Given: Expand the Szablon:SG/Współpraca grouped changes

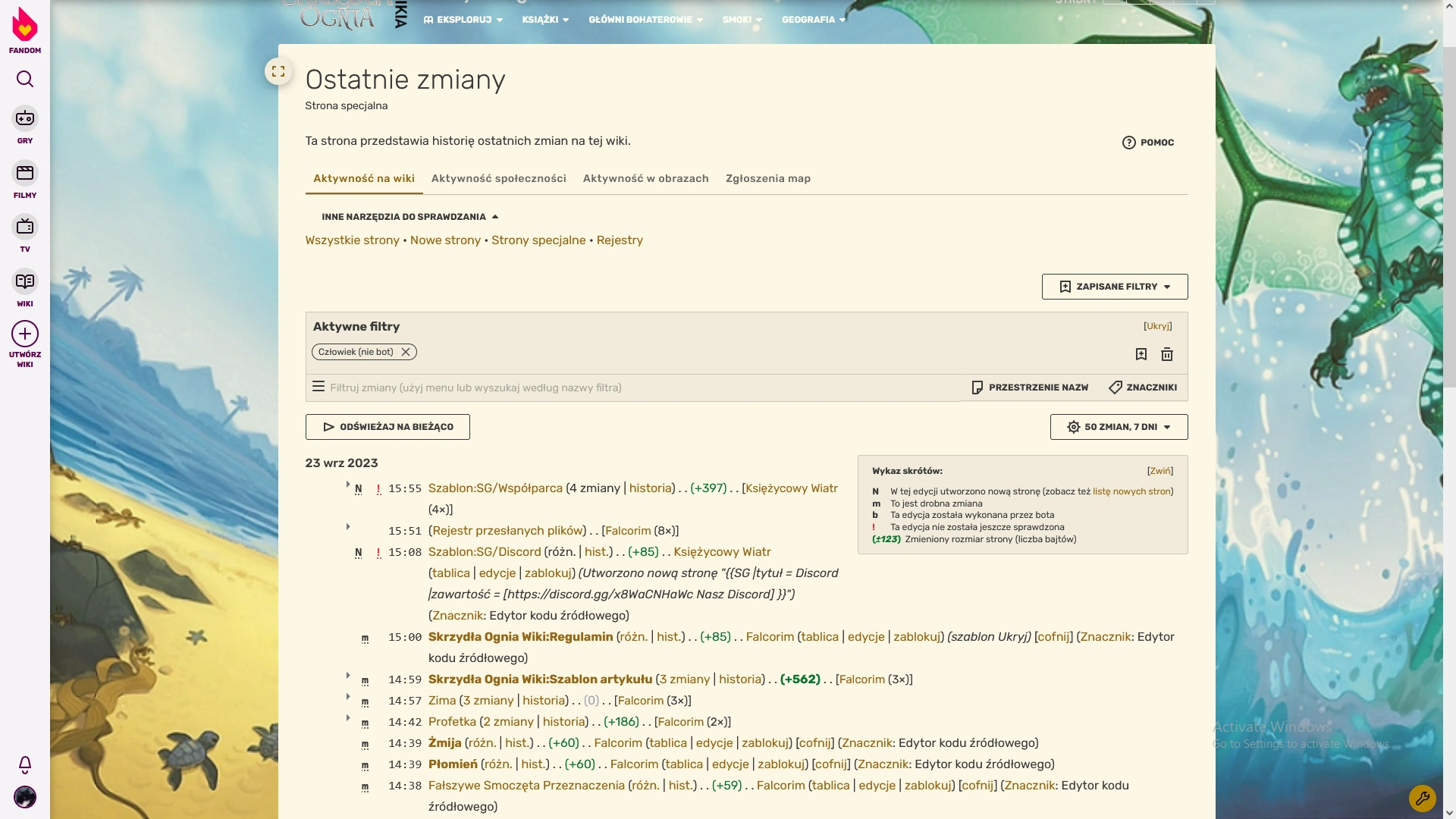Looking at the screenshot, I should (x=348, y=485).
